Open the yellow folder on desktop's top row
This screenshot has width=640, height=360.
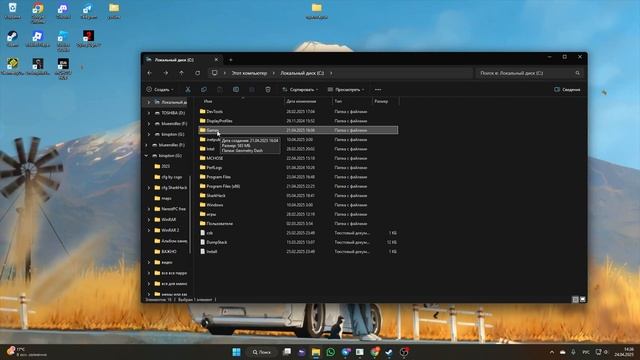point(114,11)
